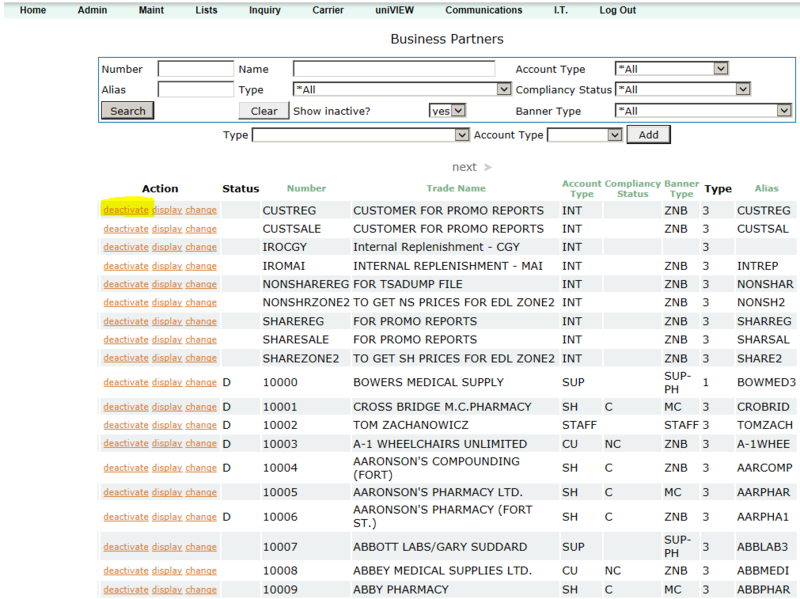Image resolution: width=800 pixels, height=599 pixels.
Task: Open the Inquiry menu
Action: [x=265, y=10]
